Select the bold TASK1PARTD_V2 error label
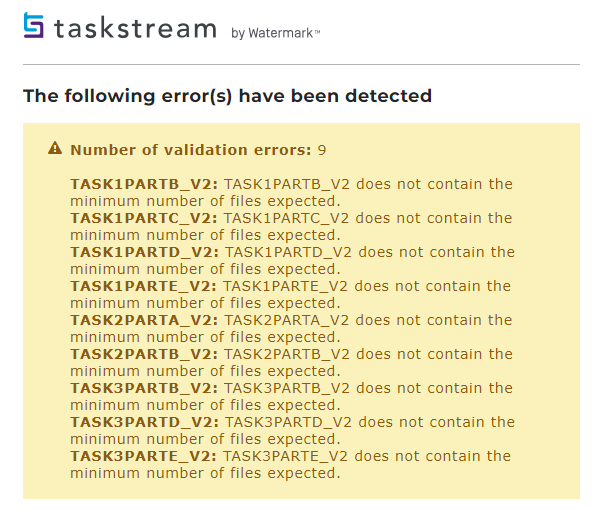The width and height of the screenshot is (597, 509). (x=144, y=252)
